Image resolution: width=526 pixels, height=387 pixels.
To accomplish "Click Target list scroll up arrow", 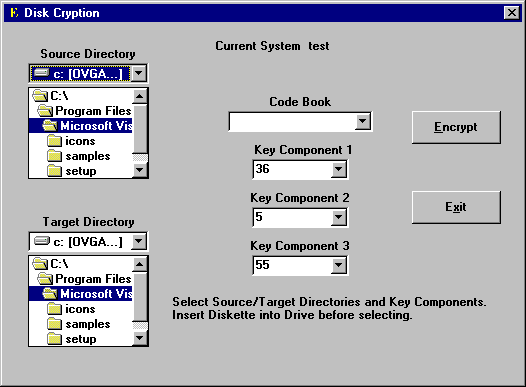I will point(140,265).
